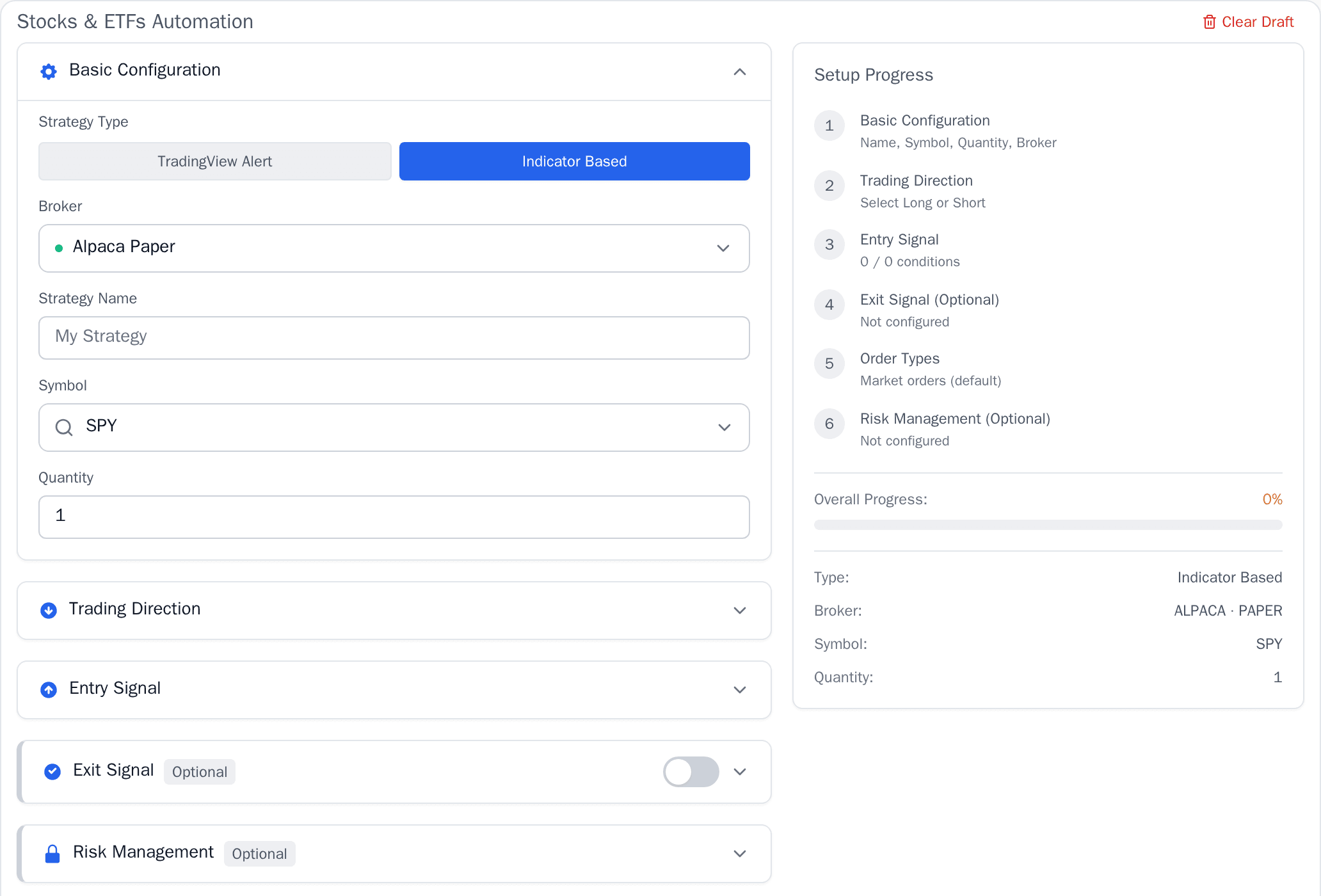
Task: Click the Trading Direction step label in progress
Action: pyautogui.click(x=917, y=180)
